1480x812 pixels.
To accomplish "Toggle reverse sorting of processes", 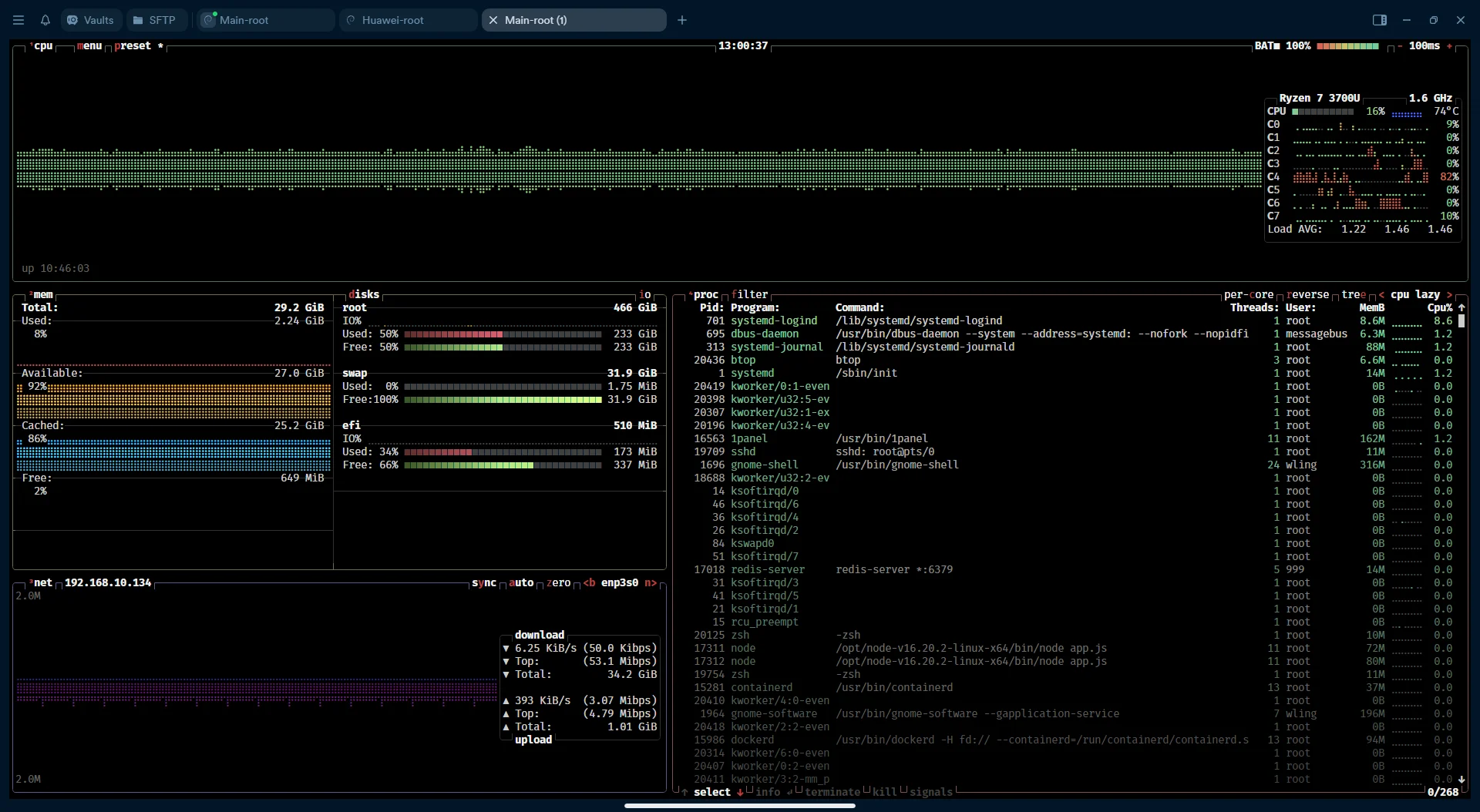I will point(1307,294).
